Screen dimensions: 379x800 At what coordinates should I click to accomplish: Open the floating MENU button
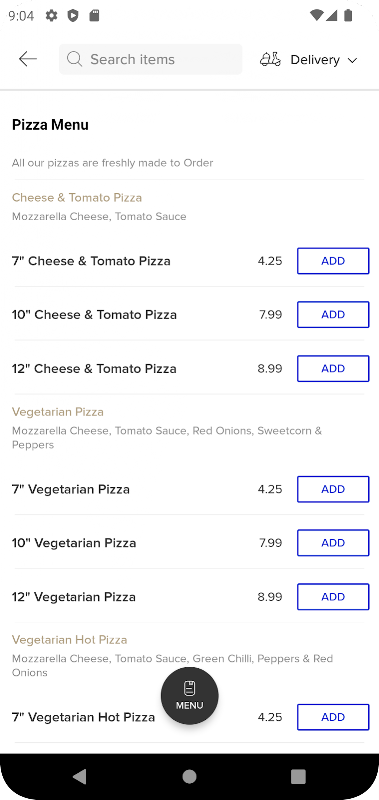tap(190, 696)
